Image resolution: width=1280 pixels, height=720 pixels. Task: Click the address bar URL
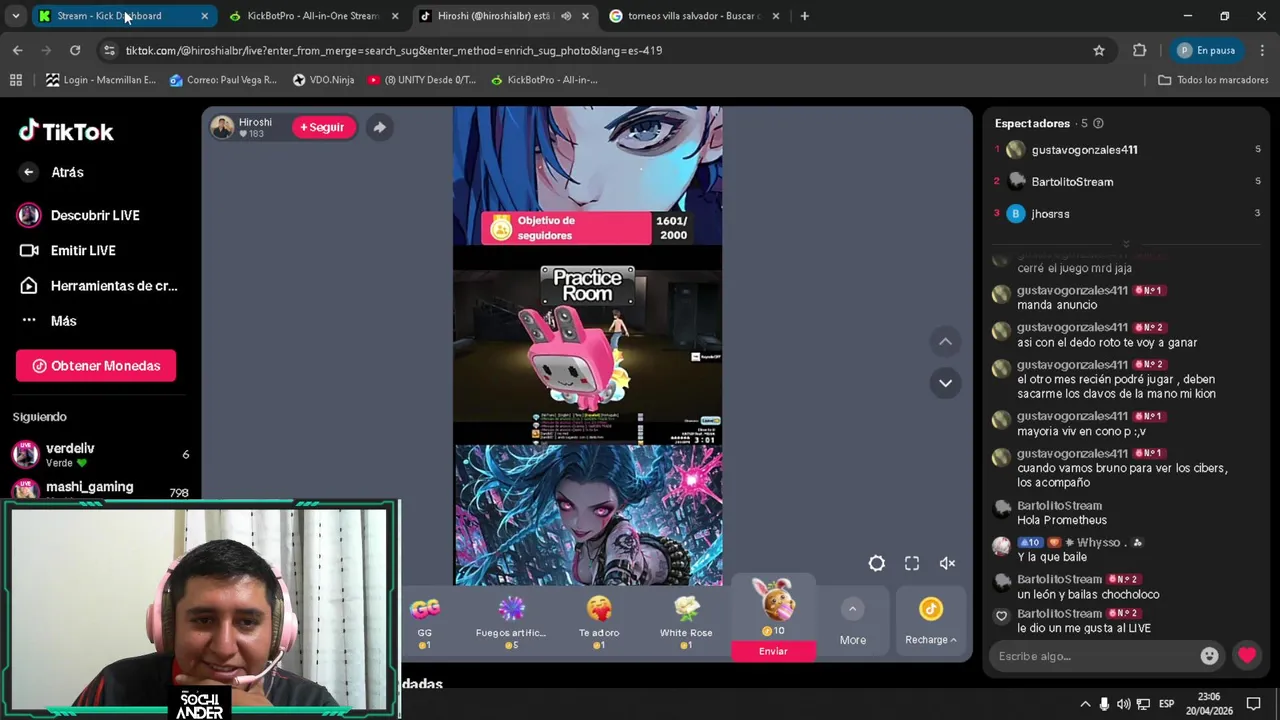click(x=394, y=50)
